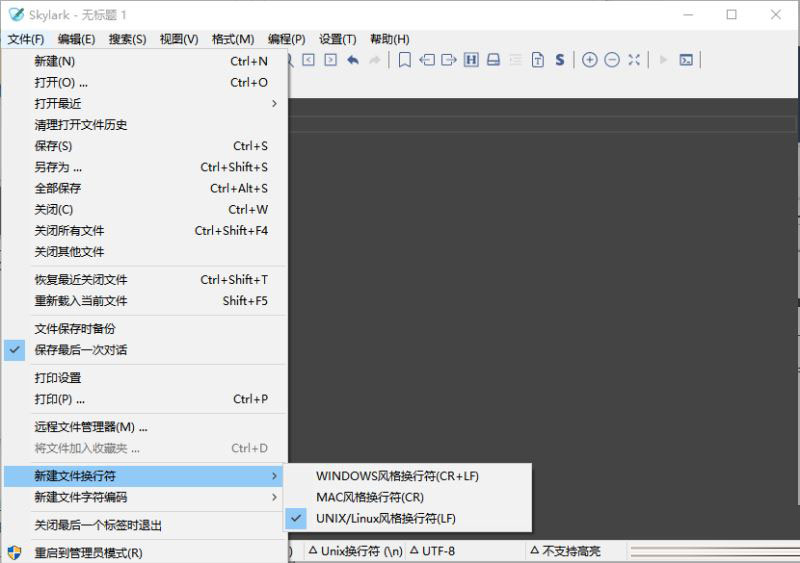
Task: Click the bold S toolbar icon
Action: click(560, 60)
